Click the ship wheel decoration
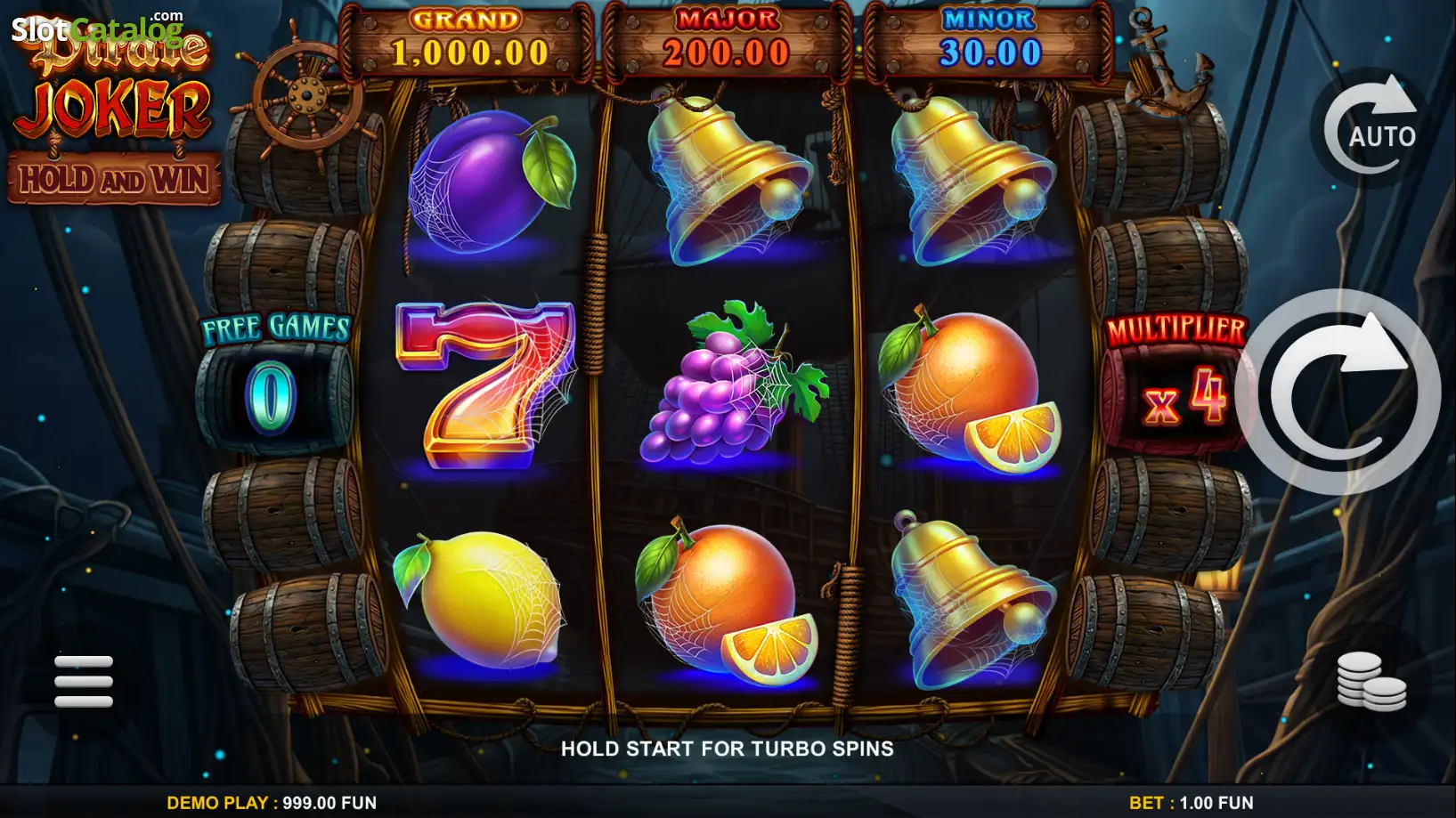 [305, 93]
